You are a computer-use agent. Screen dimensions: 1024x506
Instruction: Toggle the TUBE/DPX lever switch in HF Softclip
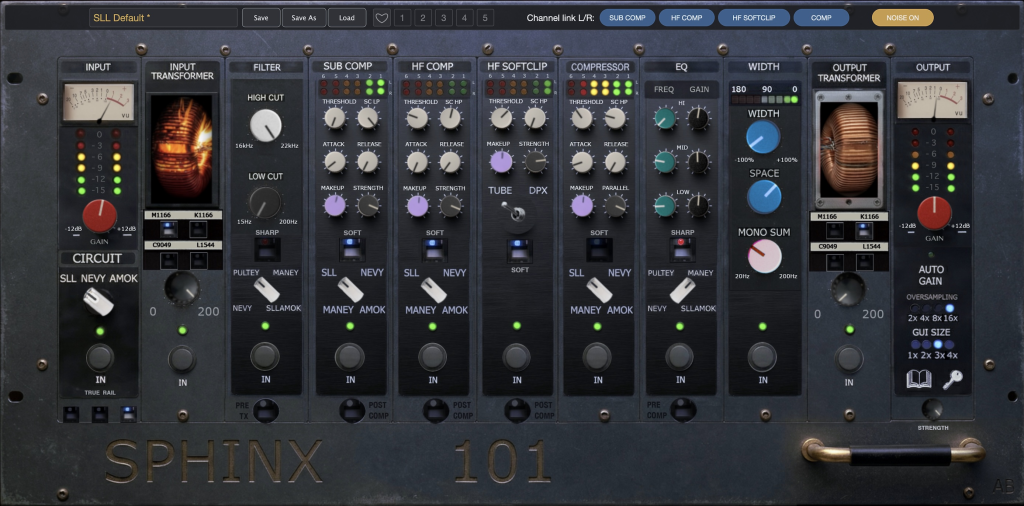coord(517,213)
